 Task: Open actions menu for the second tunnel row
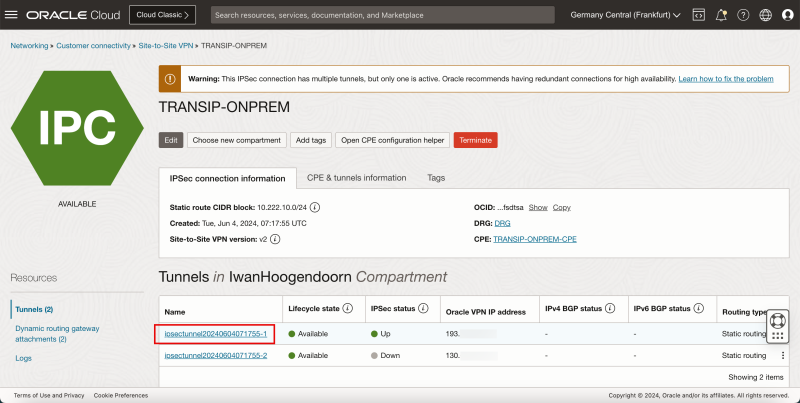(x=783, y=355)
